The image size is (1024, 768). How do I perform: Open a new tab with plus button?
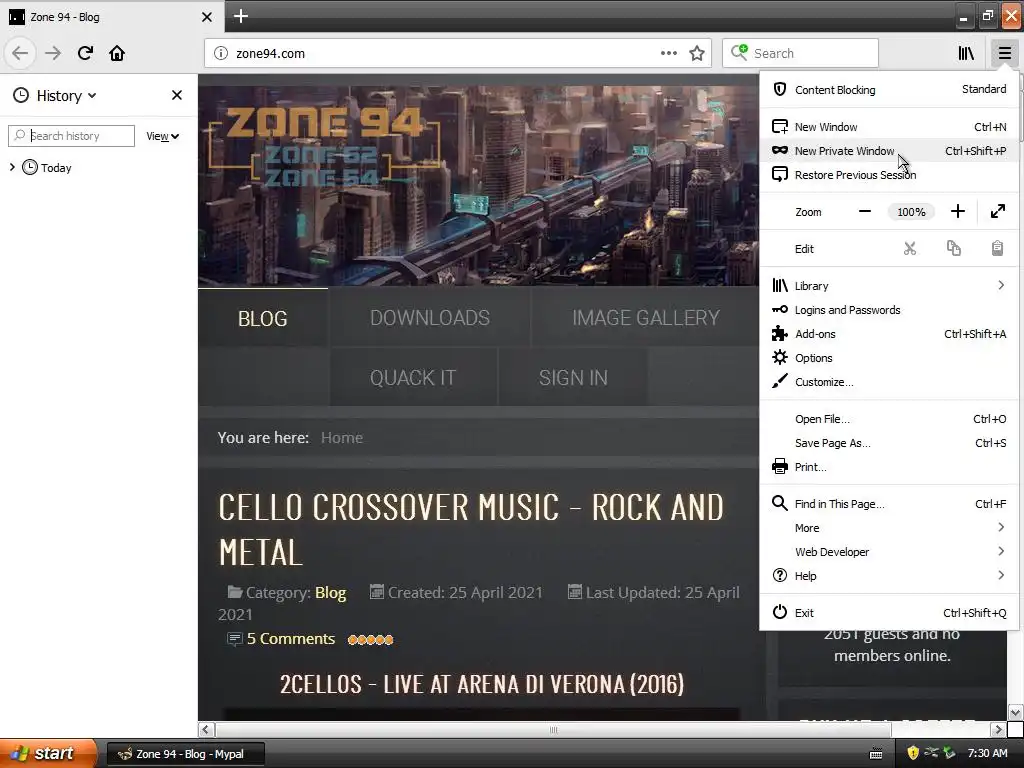tap(240, 16)
